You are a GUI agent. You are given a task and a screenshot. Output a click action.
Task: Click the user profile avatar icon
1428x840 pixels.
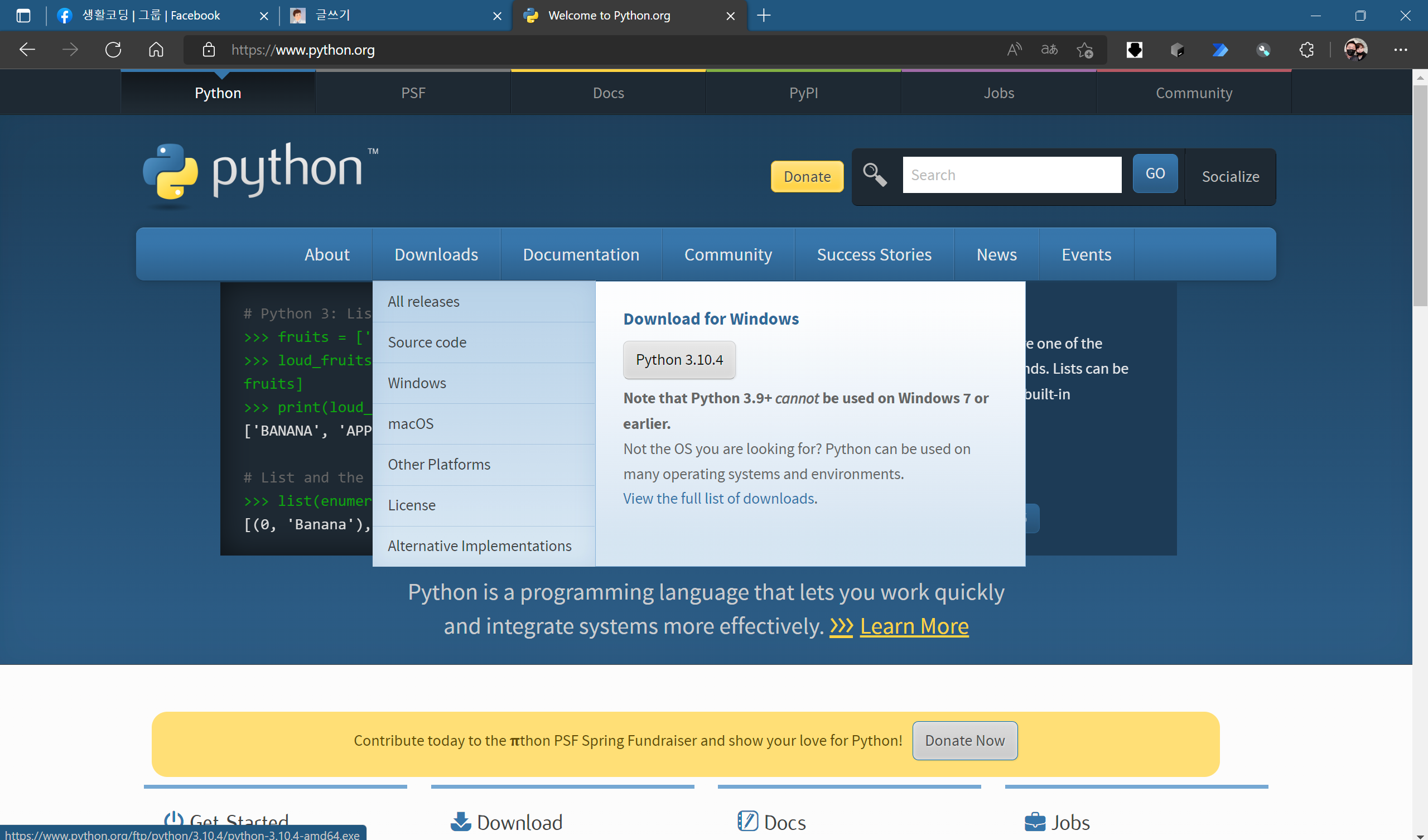pyautogui.click(x=1355, y=50)
